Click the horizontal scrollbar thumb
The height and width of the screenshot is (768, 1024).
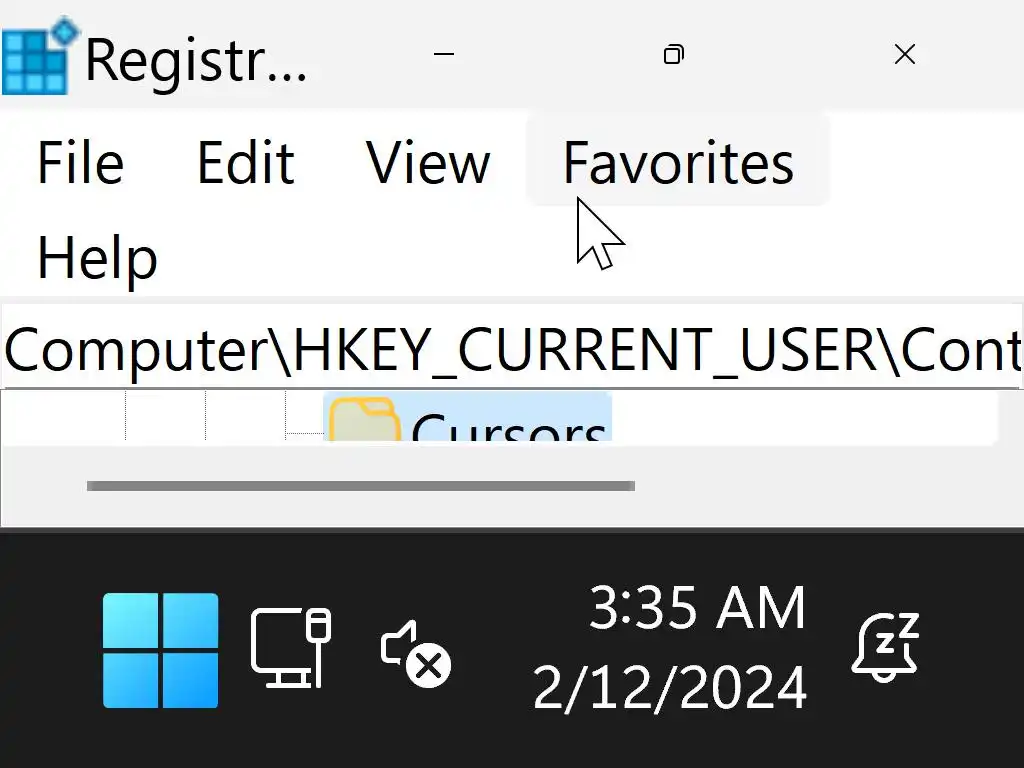[360, 486]
